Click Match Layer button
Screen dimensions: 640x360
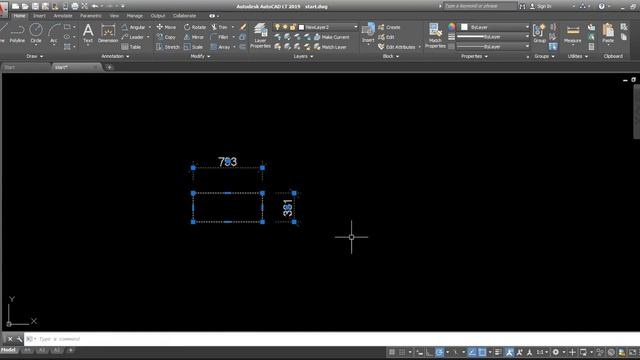click(330, 47)
